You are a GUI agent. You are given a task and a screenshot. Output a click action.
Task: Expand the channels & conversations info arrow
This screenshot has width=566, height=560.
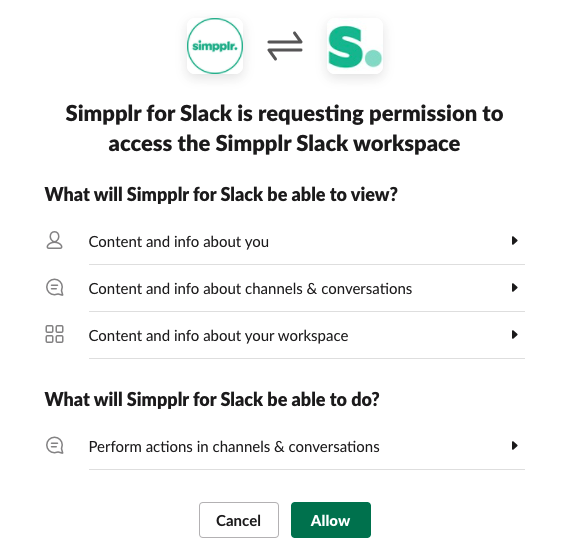point(514,288)
